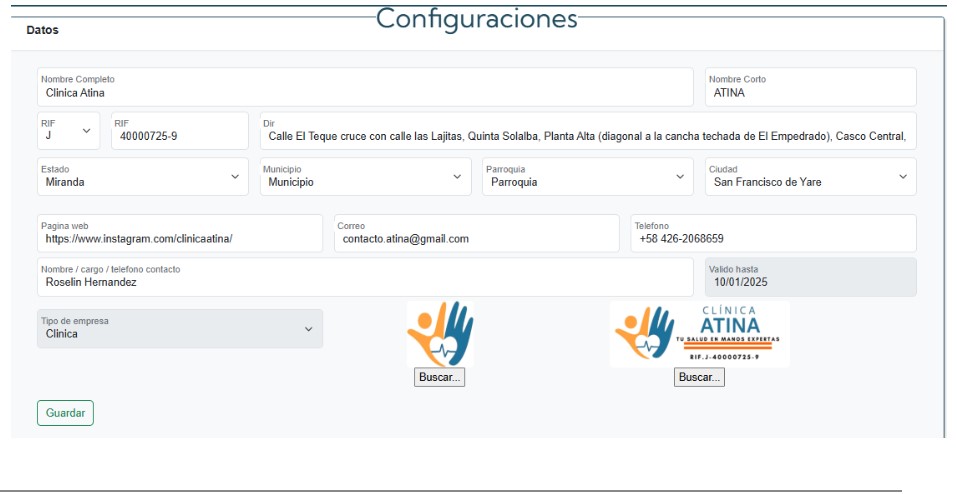Expand the Municipio dropdown
This screenshot has height=494, width=957.
pyautogui.click(x=366, y=176)
